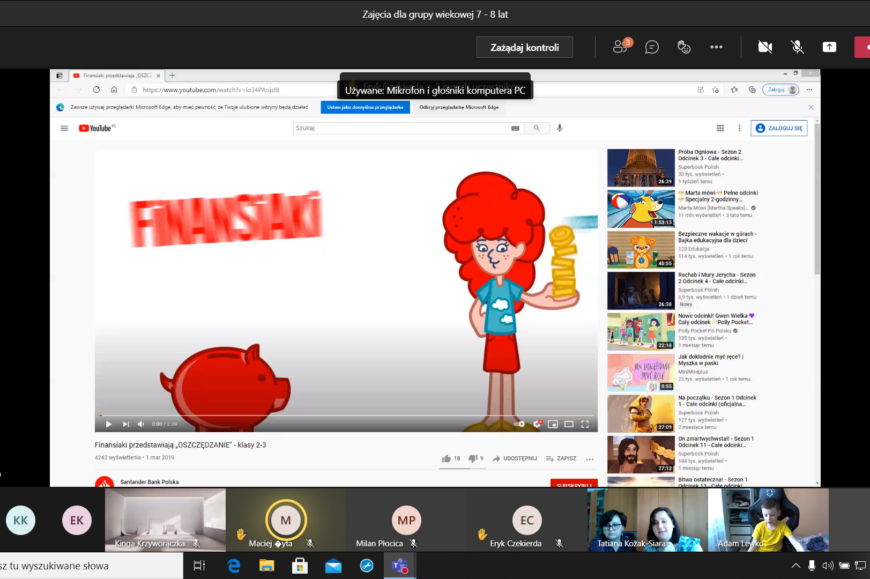870x579 pixels.
Task: Select Milan Płocica participant tile
Action: point(406,520)
